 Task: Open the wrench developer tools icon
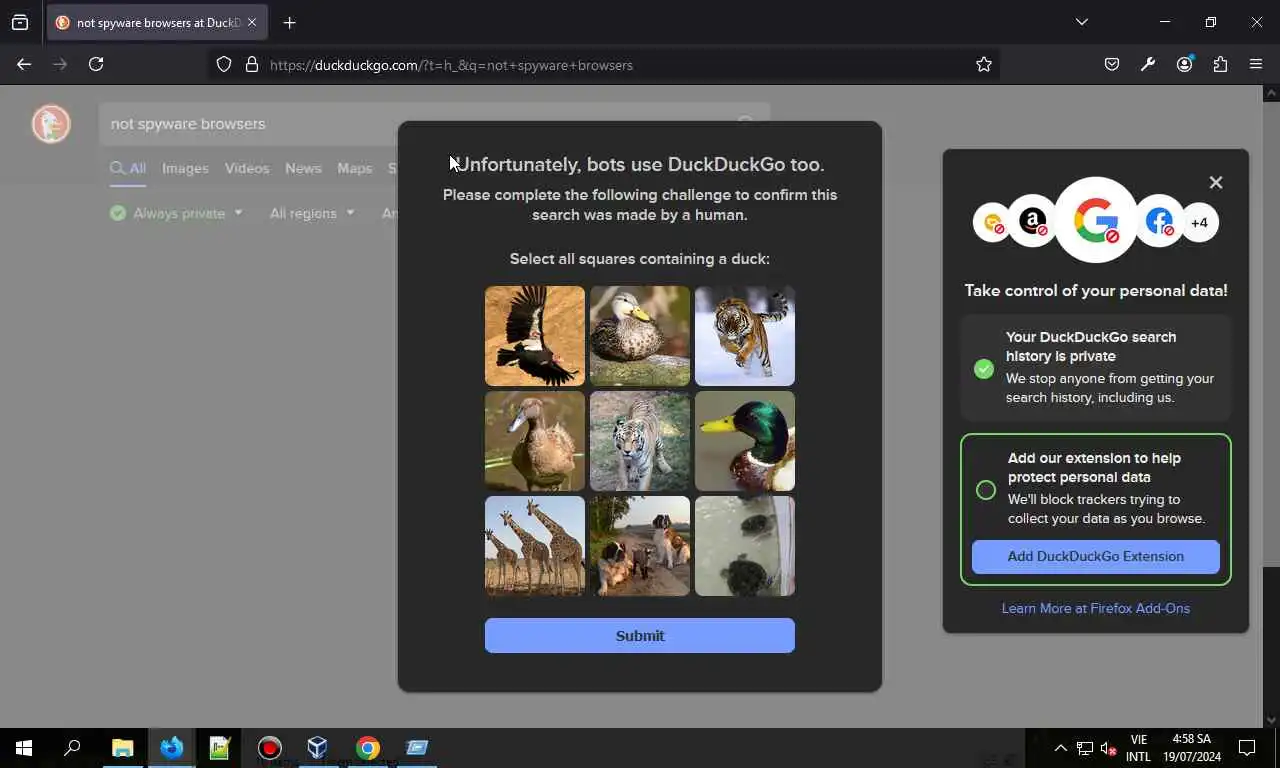tap(1148, 64)
